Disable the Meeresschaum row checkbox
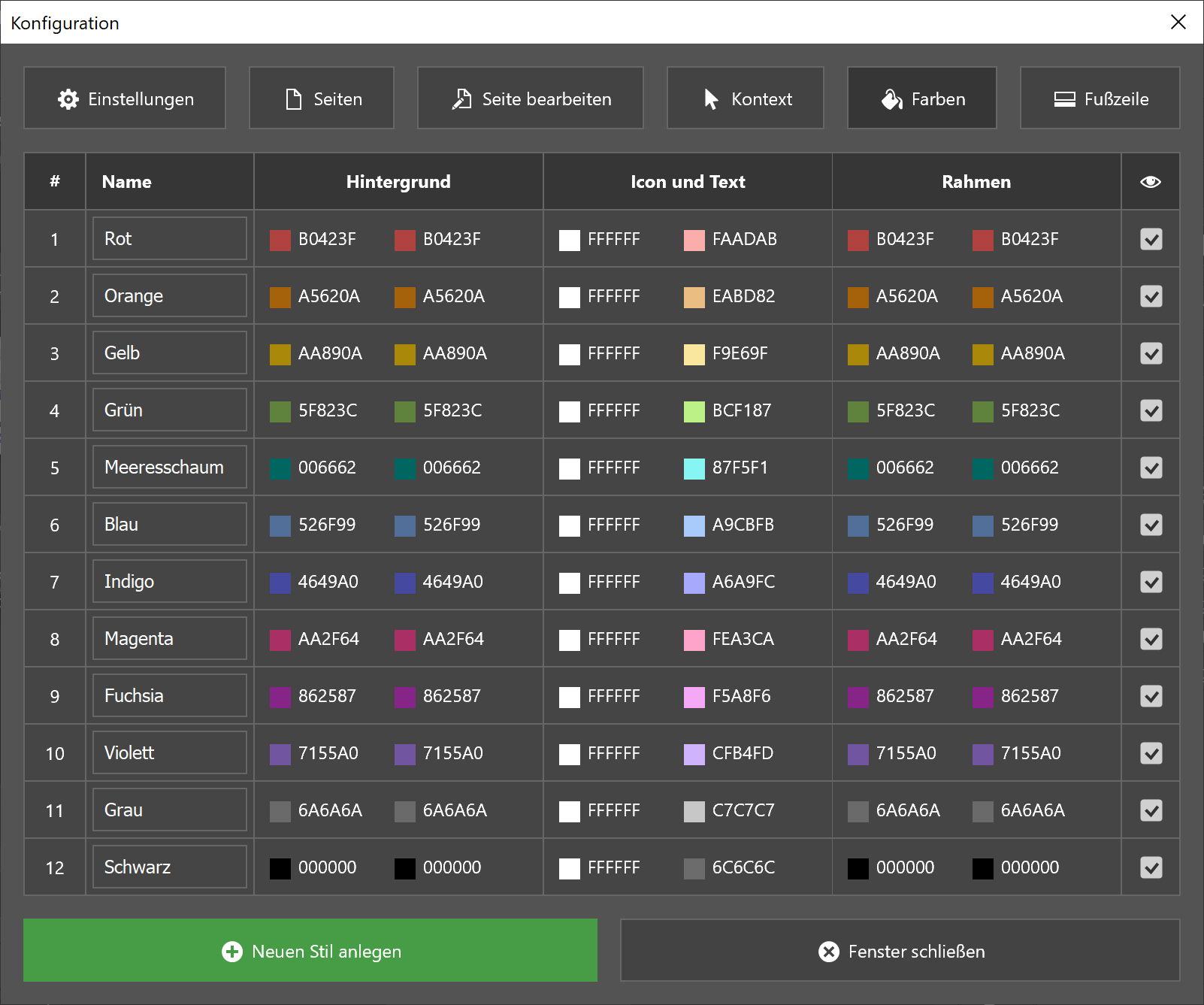Screen dimensions: 1204x1005 coord(1151,468)
